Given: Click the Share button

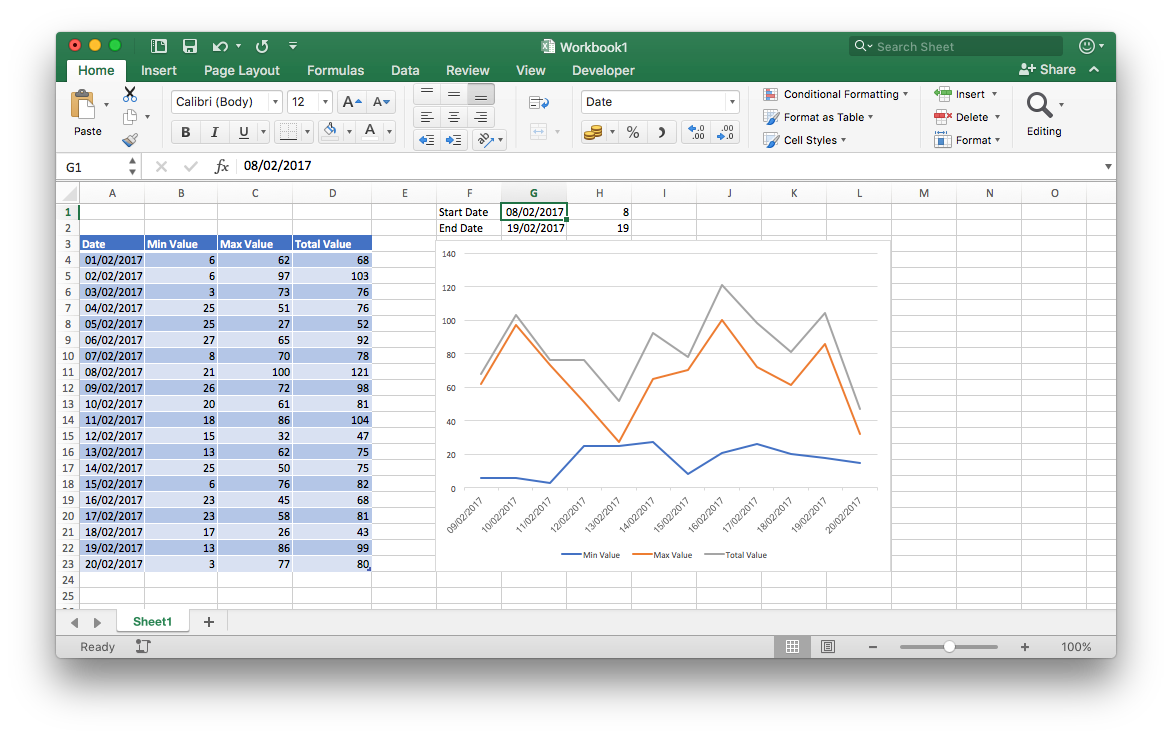Looking at the screenshot, I should (1047, 70).
